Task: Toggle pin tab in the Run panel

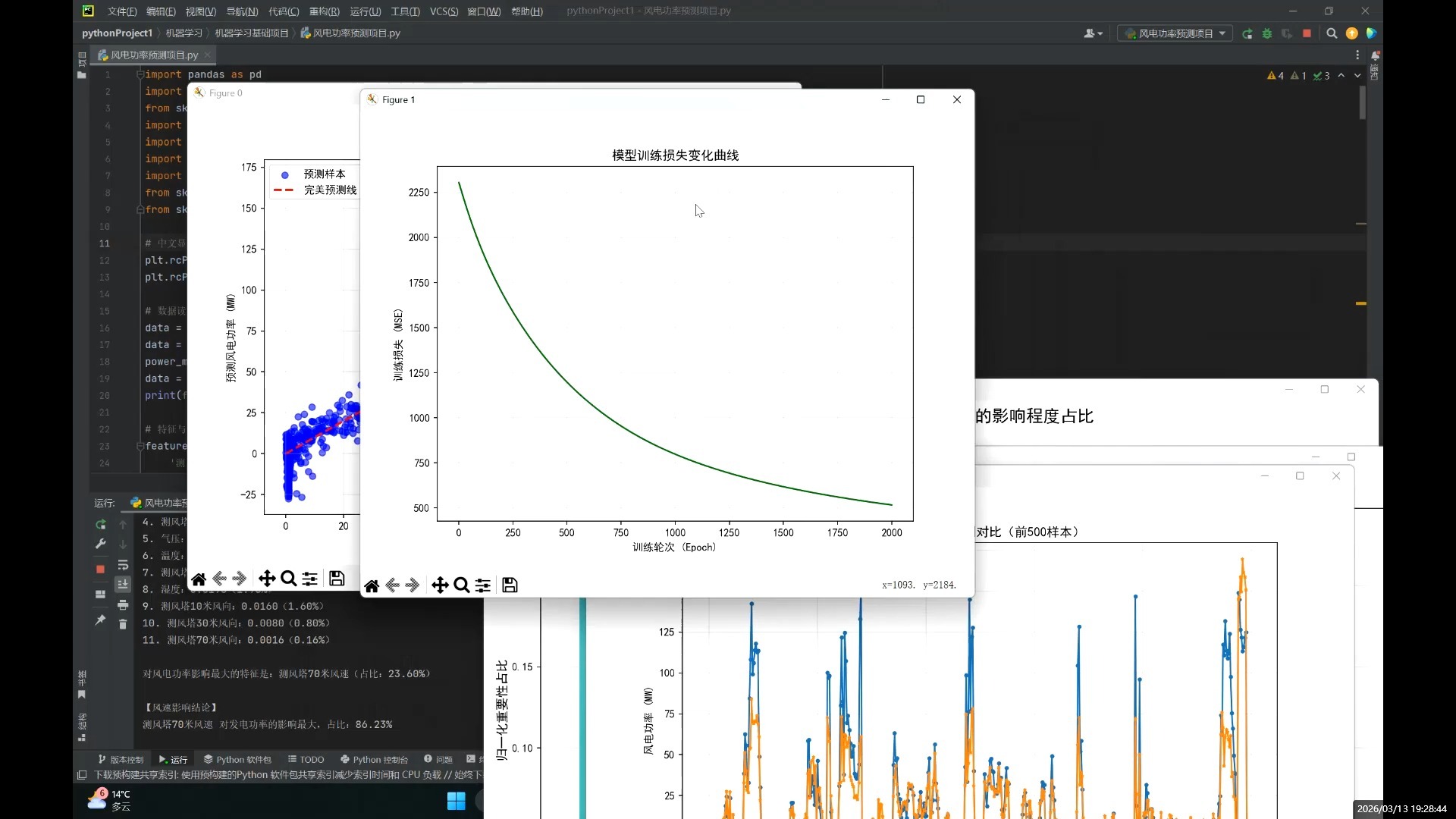Action: (100, 620)
